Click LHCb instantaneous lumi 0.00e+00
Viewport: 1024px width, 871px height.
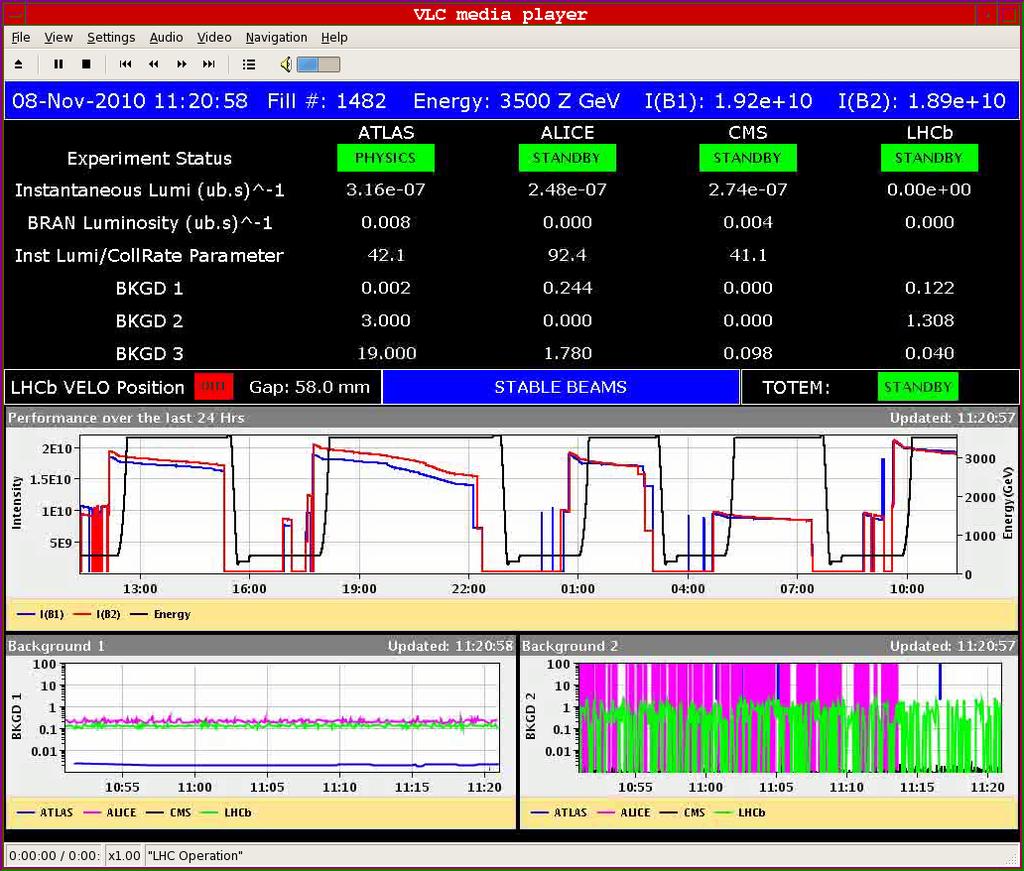[x=929, y=189]
